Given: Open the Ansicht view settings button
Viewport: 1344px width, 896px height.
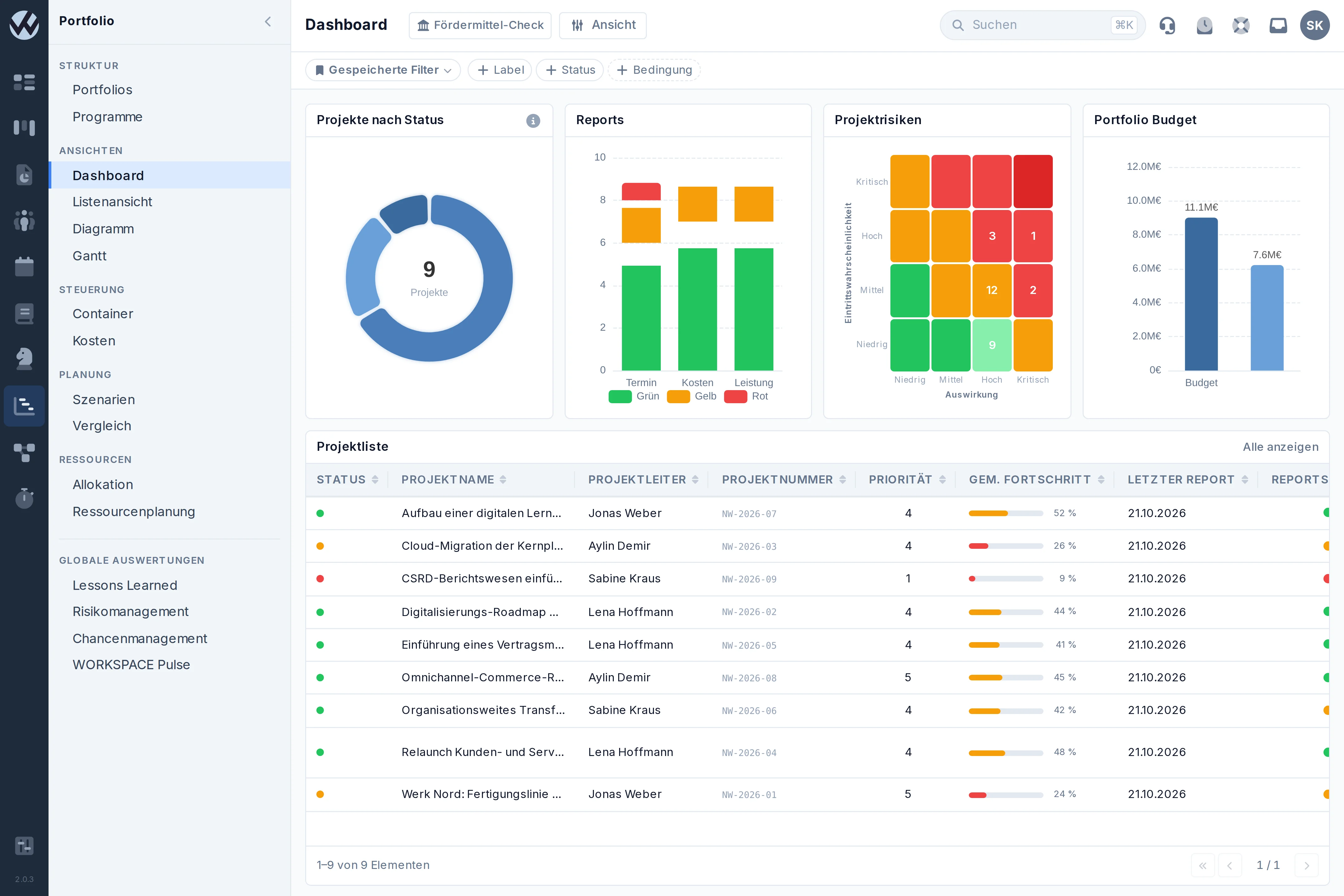Looking at the screenshot, I should click(x=603, y=25).
